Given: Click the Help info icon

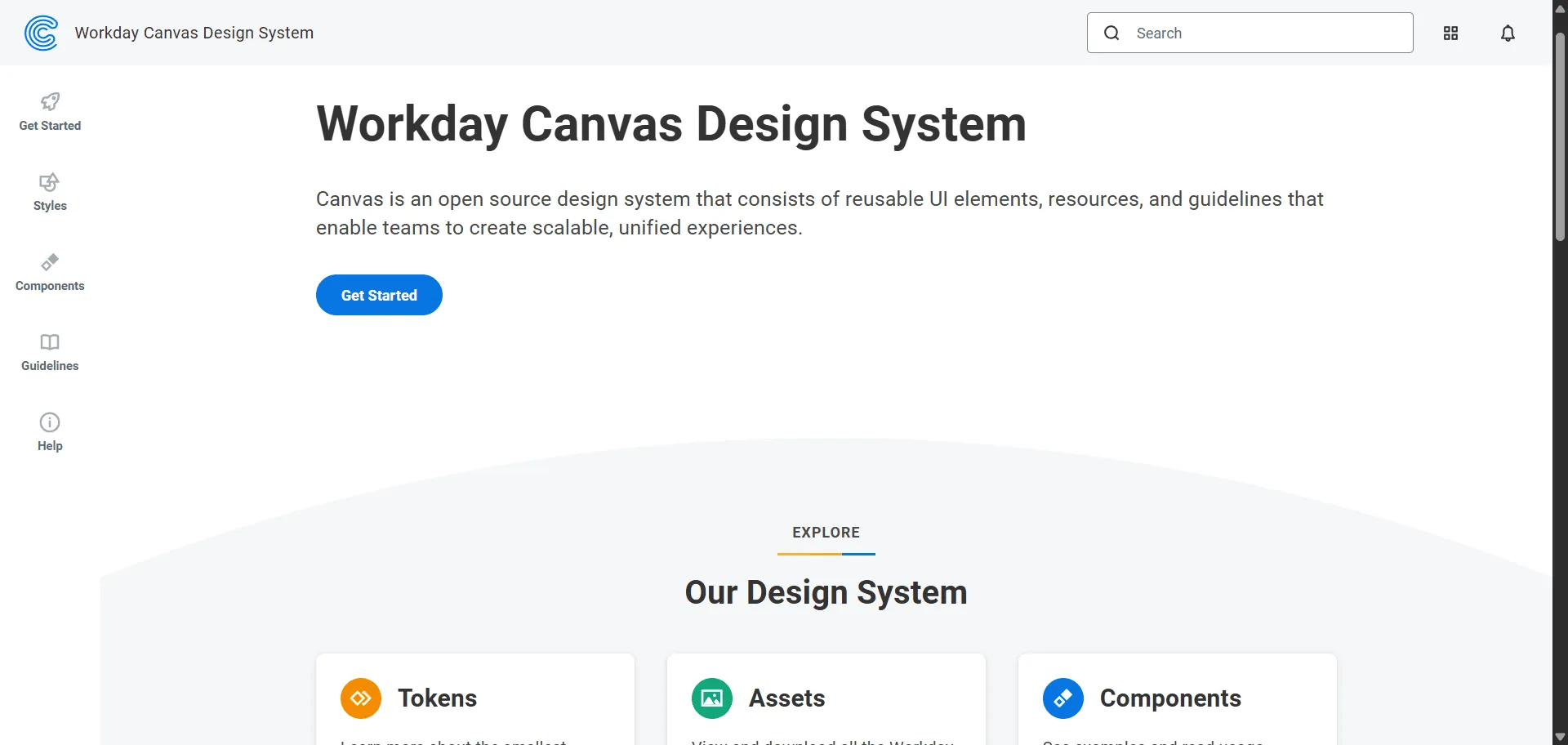Looking at the screenshot, I should (x=50, y=422).
